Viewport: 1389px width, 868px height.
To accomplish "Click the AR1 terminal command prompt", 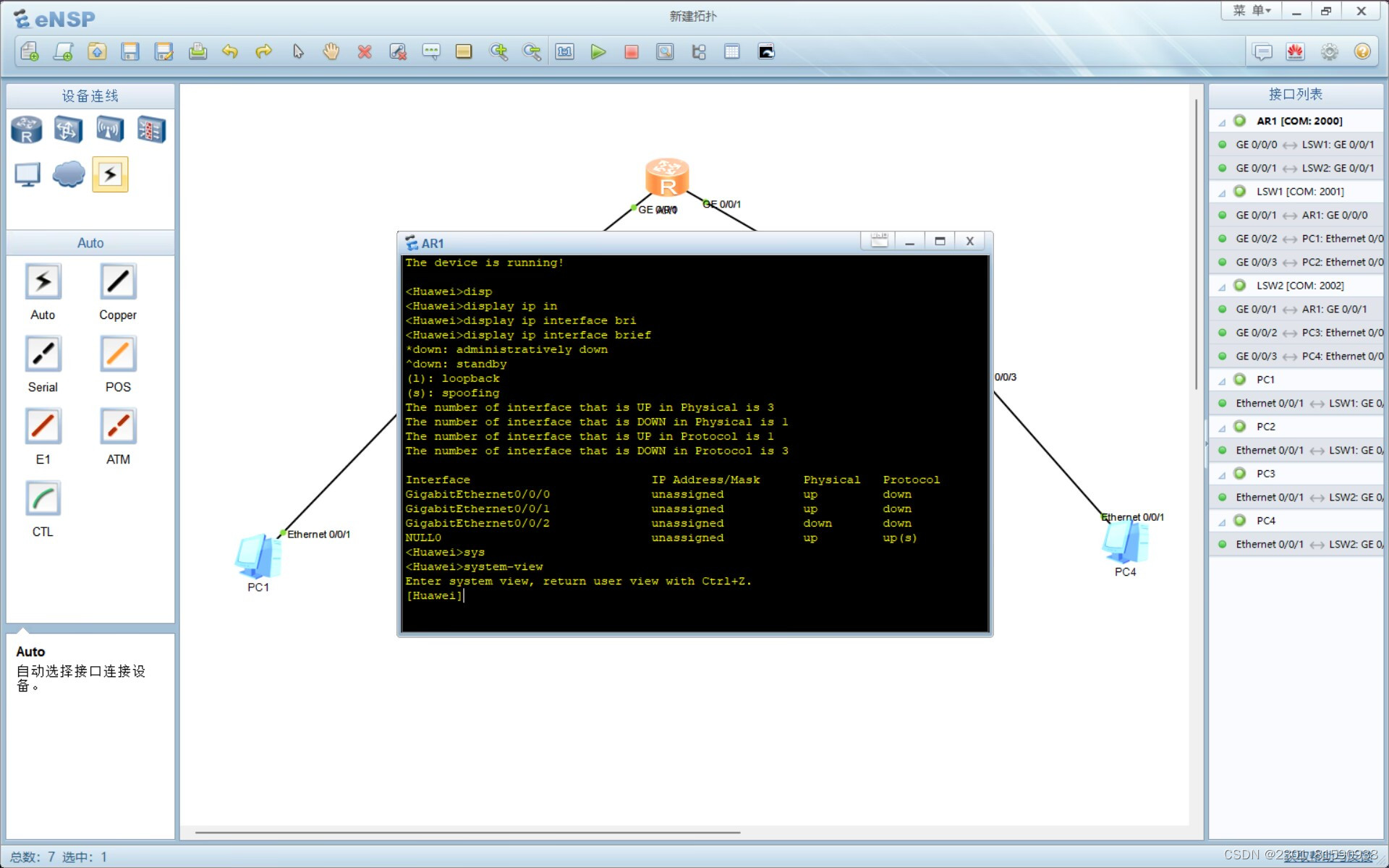I will coord(434,595).
